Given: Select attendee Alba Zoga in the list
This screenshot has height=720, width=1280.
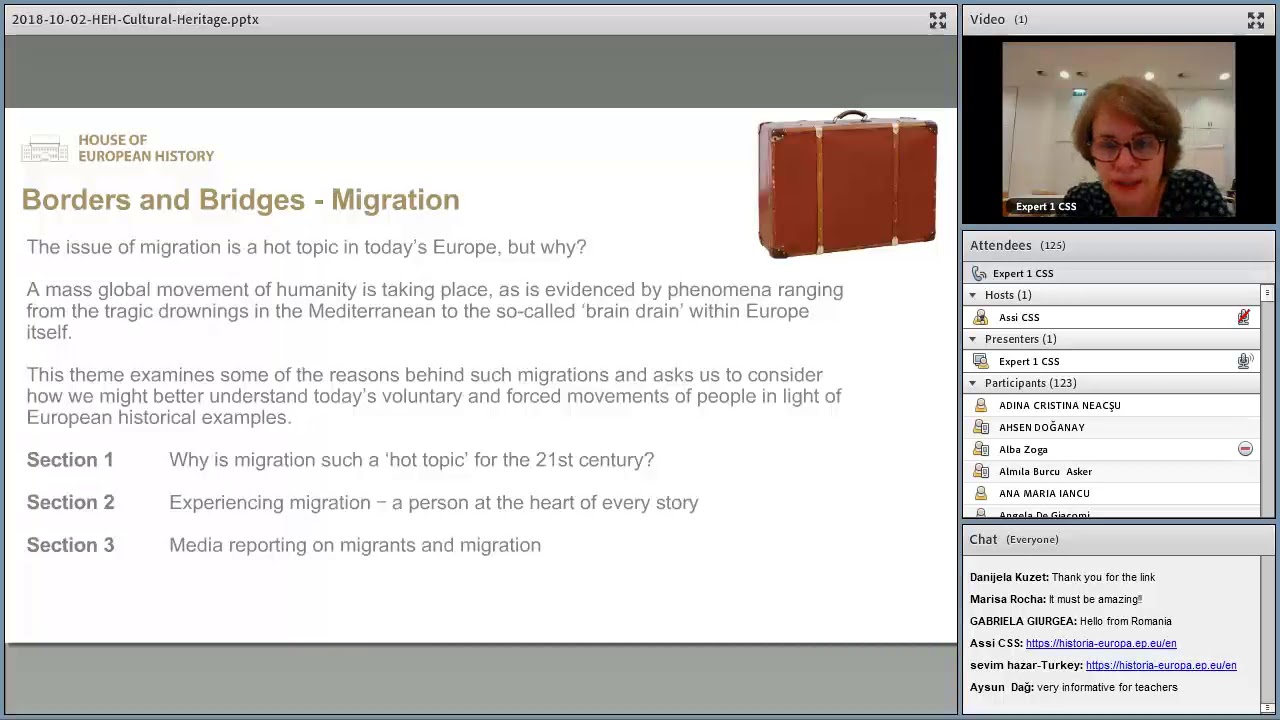Looking at the screenshot, I should pos(1111,449).
